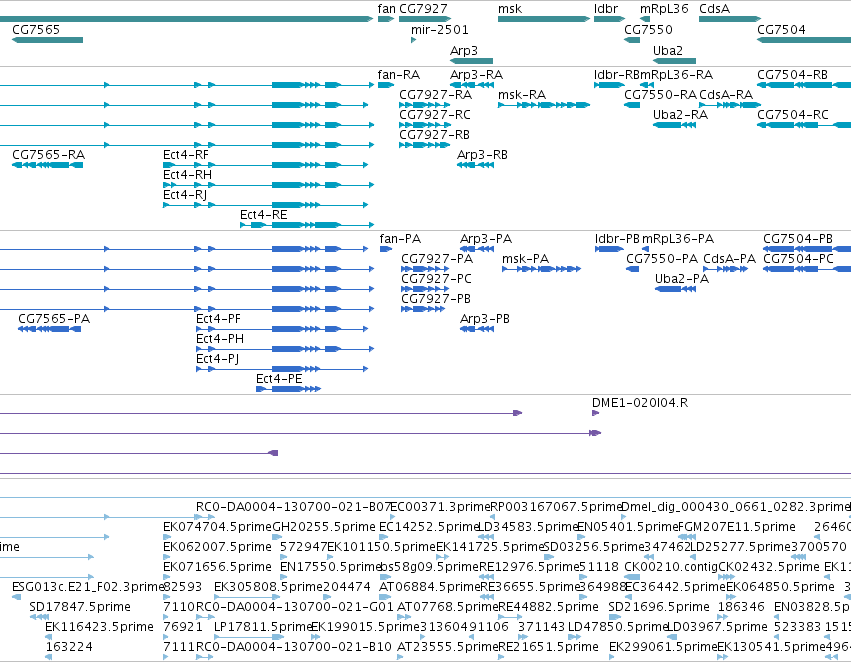Click the Arp3-PB protein label
Image resolution: width=851 pixels, height=662 pixels.
[485, 320]
